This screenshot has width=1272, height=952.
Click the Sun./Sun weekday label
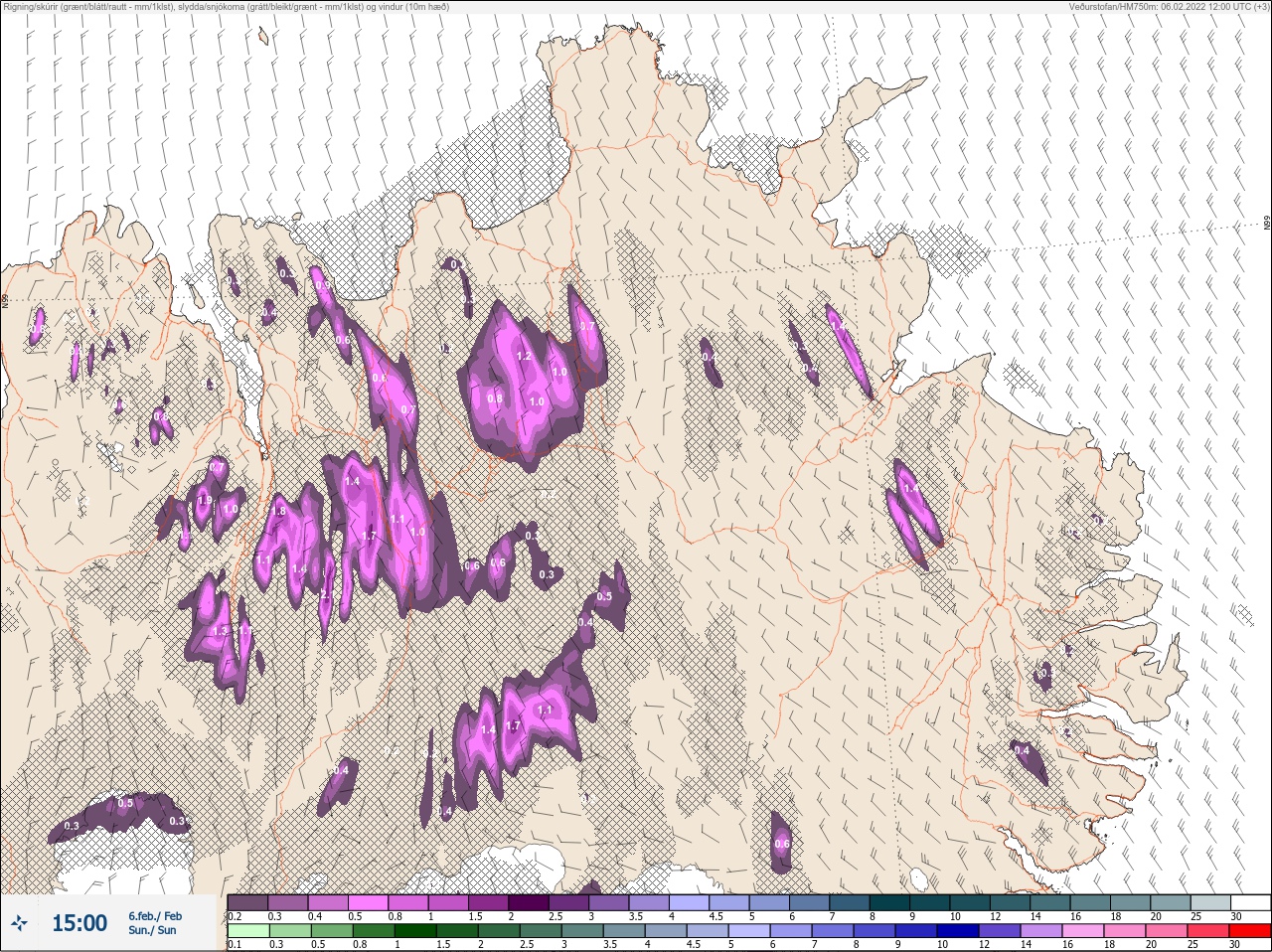(x=152, y=930)
